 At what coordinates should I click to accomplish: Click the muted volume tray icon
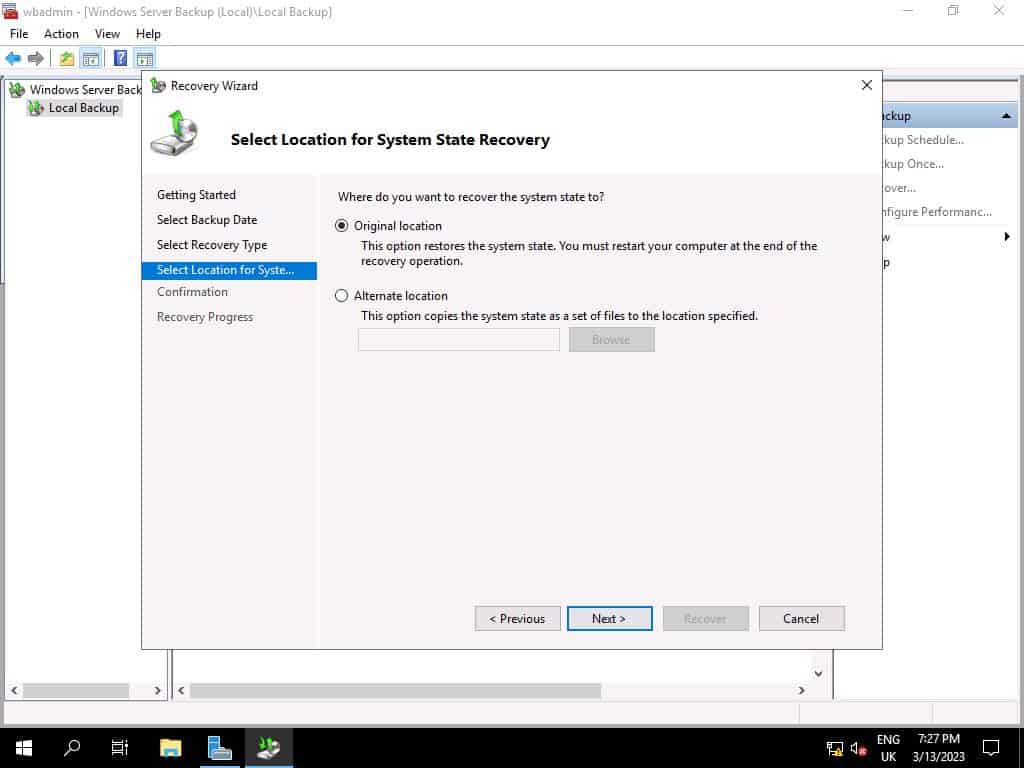[858, 748]
